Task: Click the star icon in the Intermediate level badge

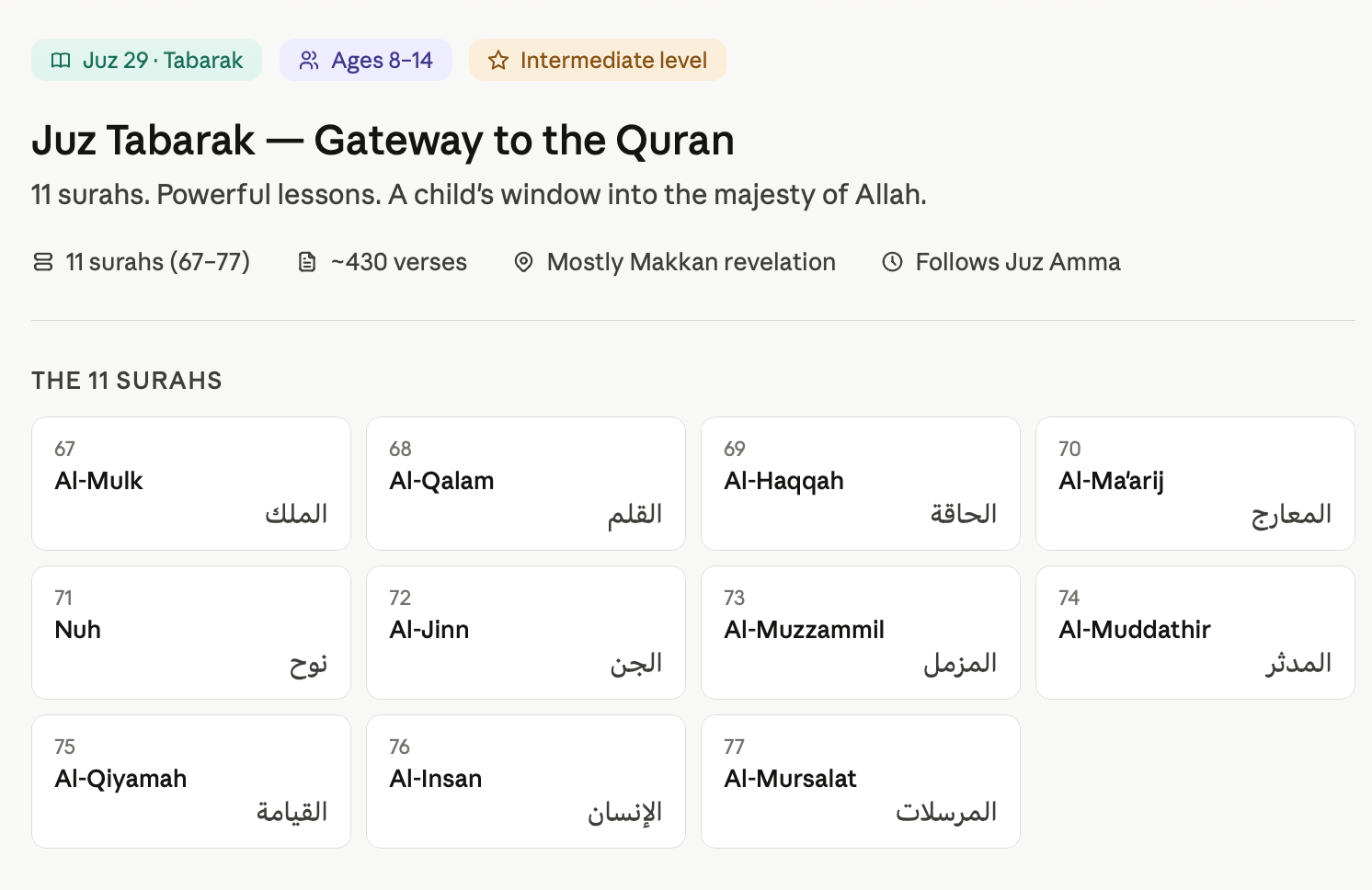Action: tap(498, 61)
